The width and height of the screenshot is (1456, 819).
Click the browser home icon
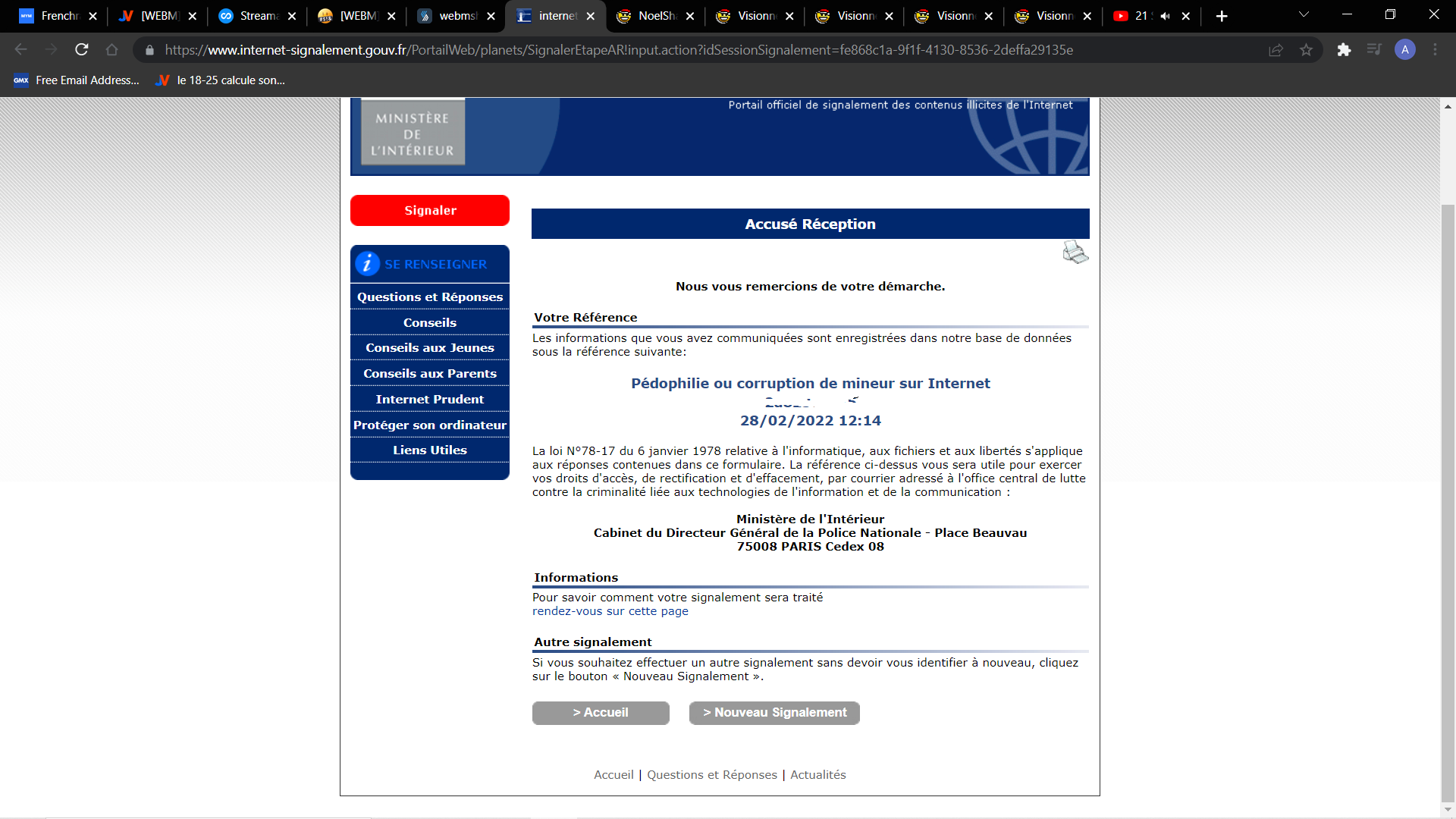111,50
